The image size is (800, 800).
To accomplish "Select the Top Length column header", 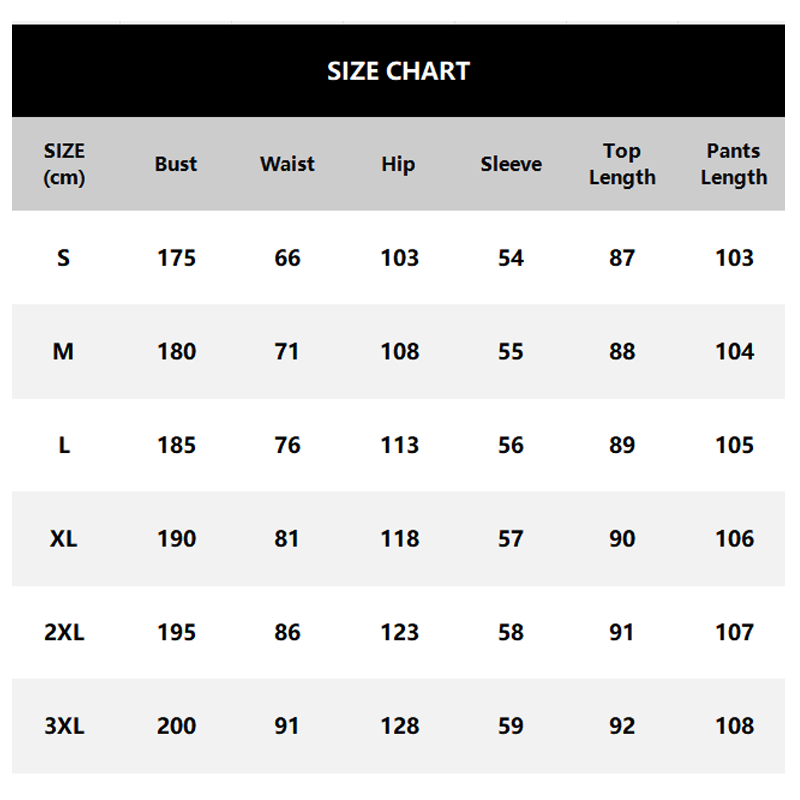I will (x=622, y=164).
